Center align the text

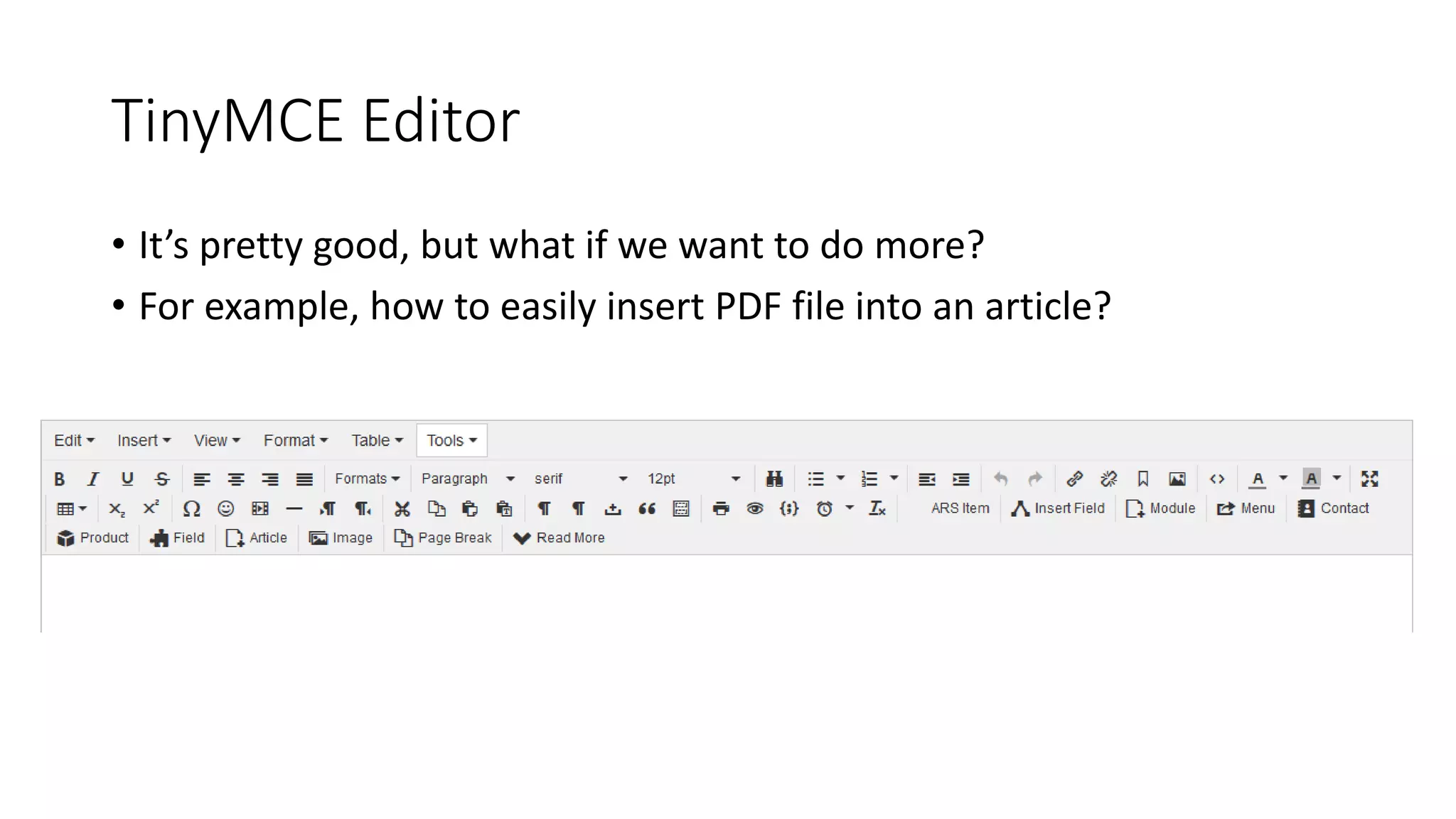(236, 479)
